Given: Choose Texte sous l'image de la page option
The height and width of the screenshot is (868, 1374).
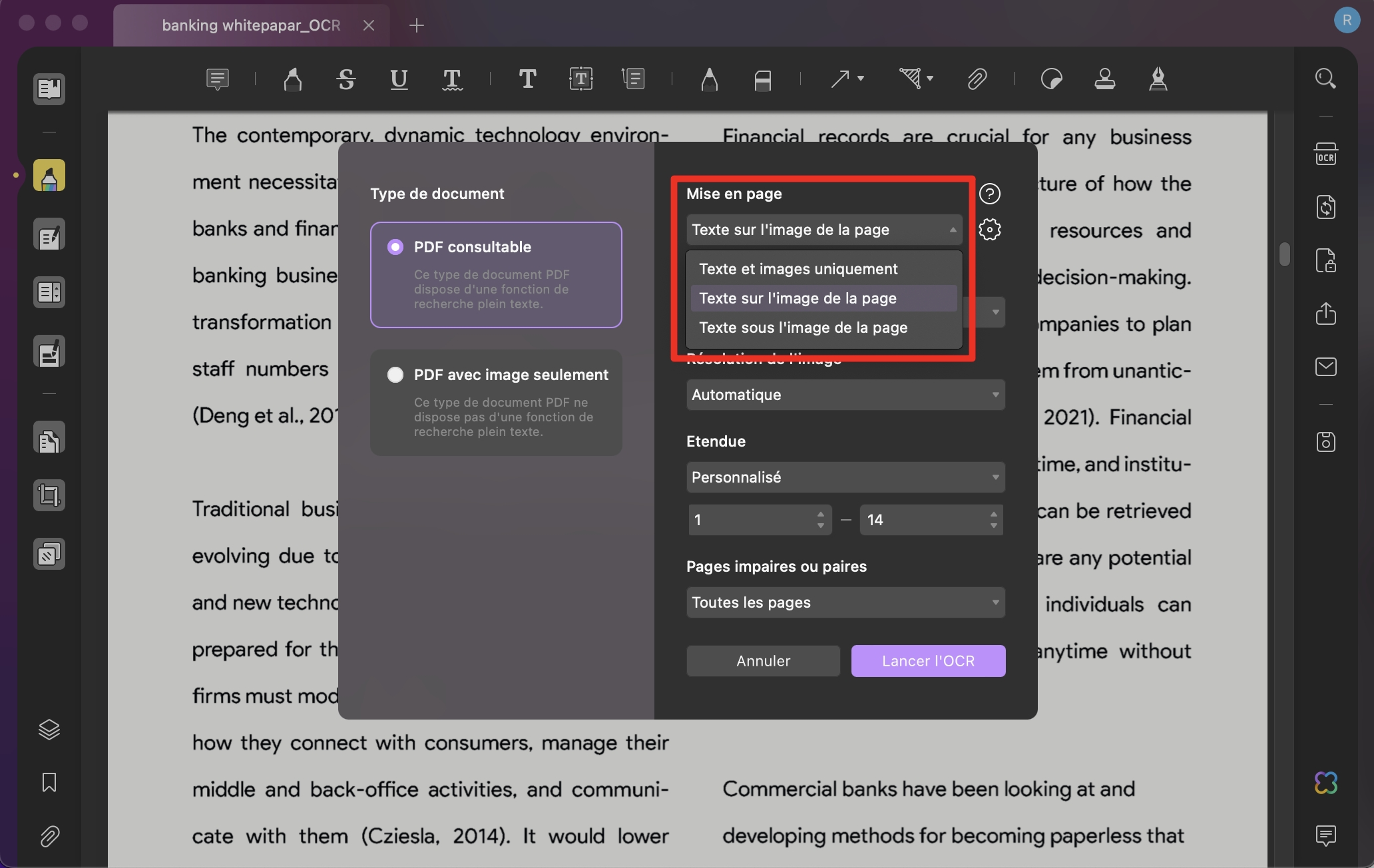Looking at the screenshot, I should click(824, 327).
